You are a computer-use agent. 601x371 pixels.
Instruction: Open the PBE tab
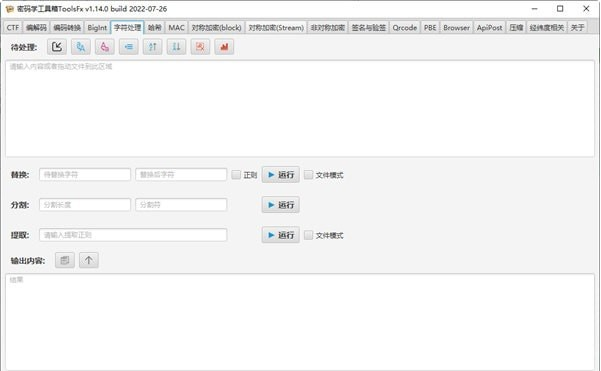coord(430,28)
